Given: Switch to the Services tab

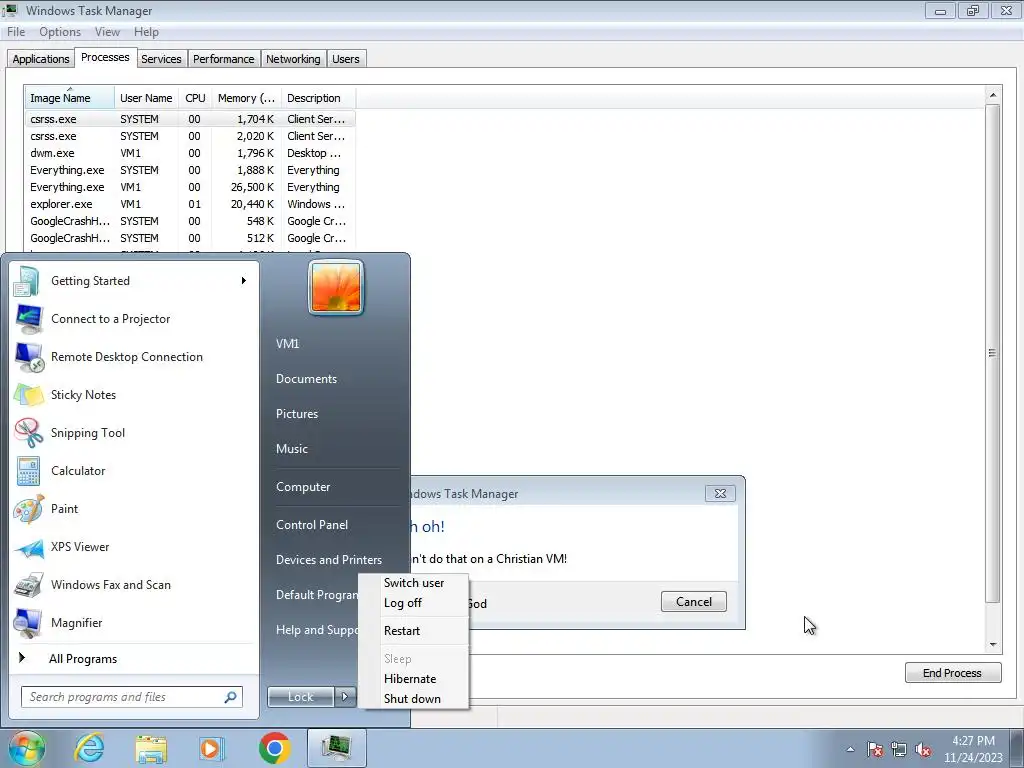Looking at the screenshot, I should coord(161,59).
